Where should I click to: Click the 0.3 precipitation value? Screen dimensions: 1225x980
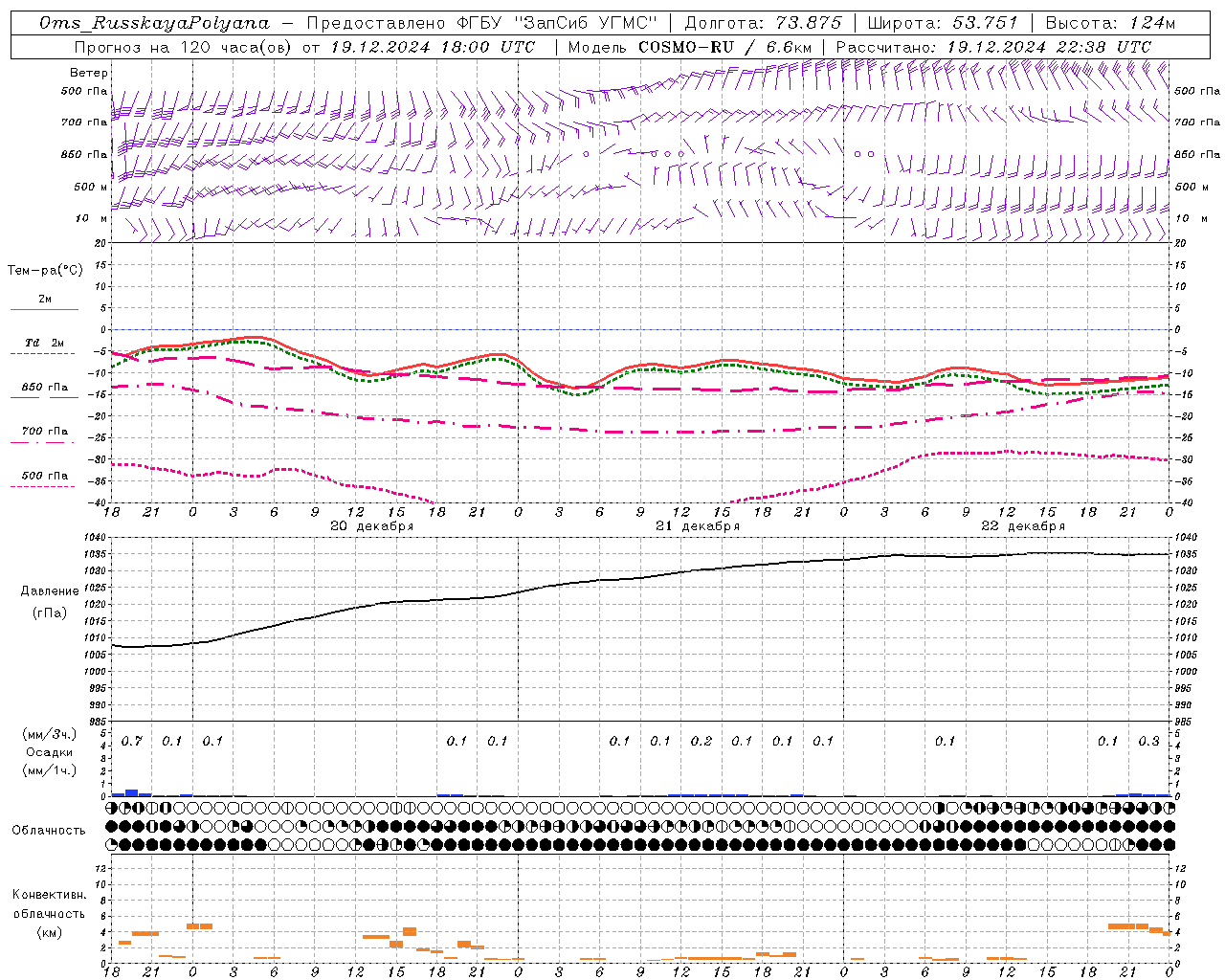[1148, 741]
